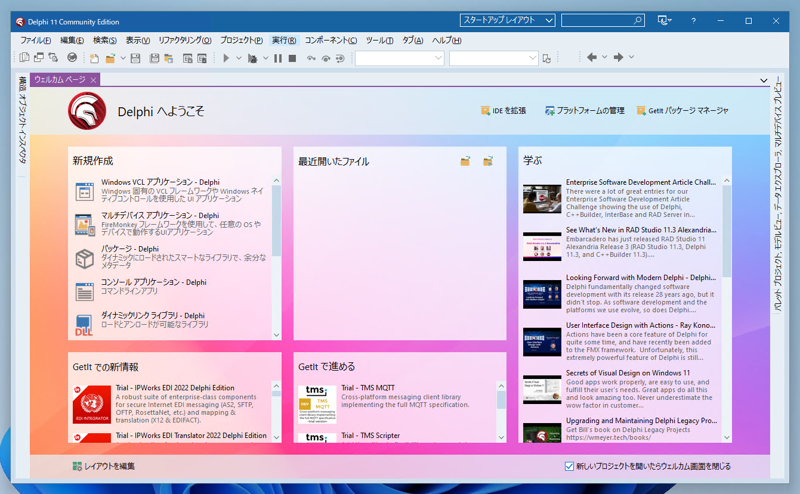Click GetIt パッケージ マネージャ link
The height and width of the screenshot is (494, 800).
682,111
